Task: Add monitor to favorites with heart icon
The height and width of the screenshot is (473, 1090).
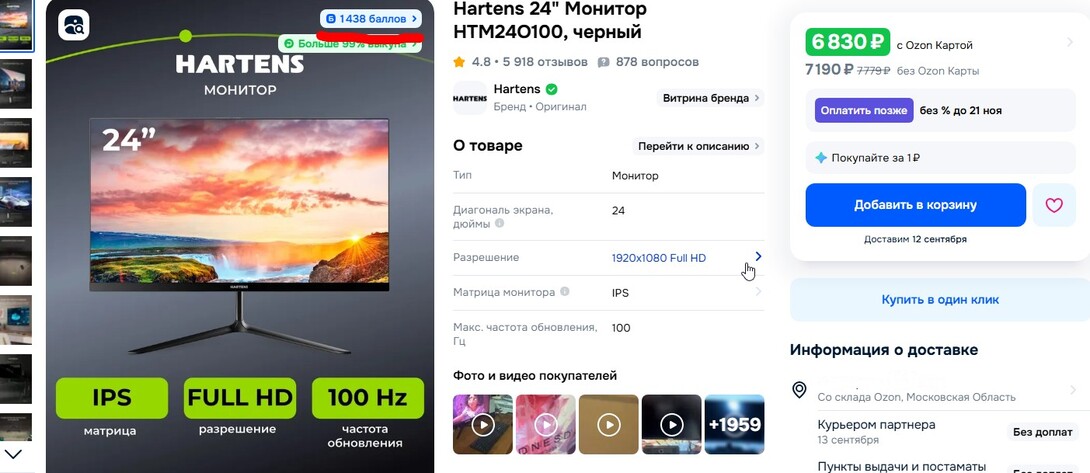Action: click(x=1054, y=205)
